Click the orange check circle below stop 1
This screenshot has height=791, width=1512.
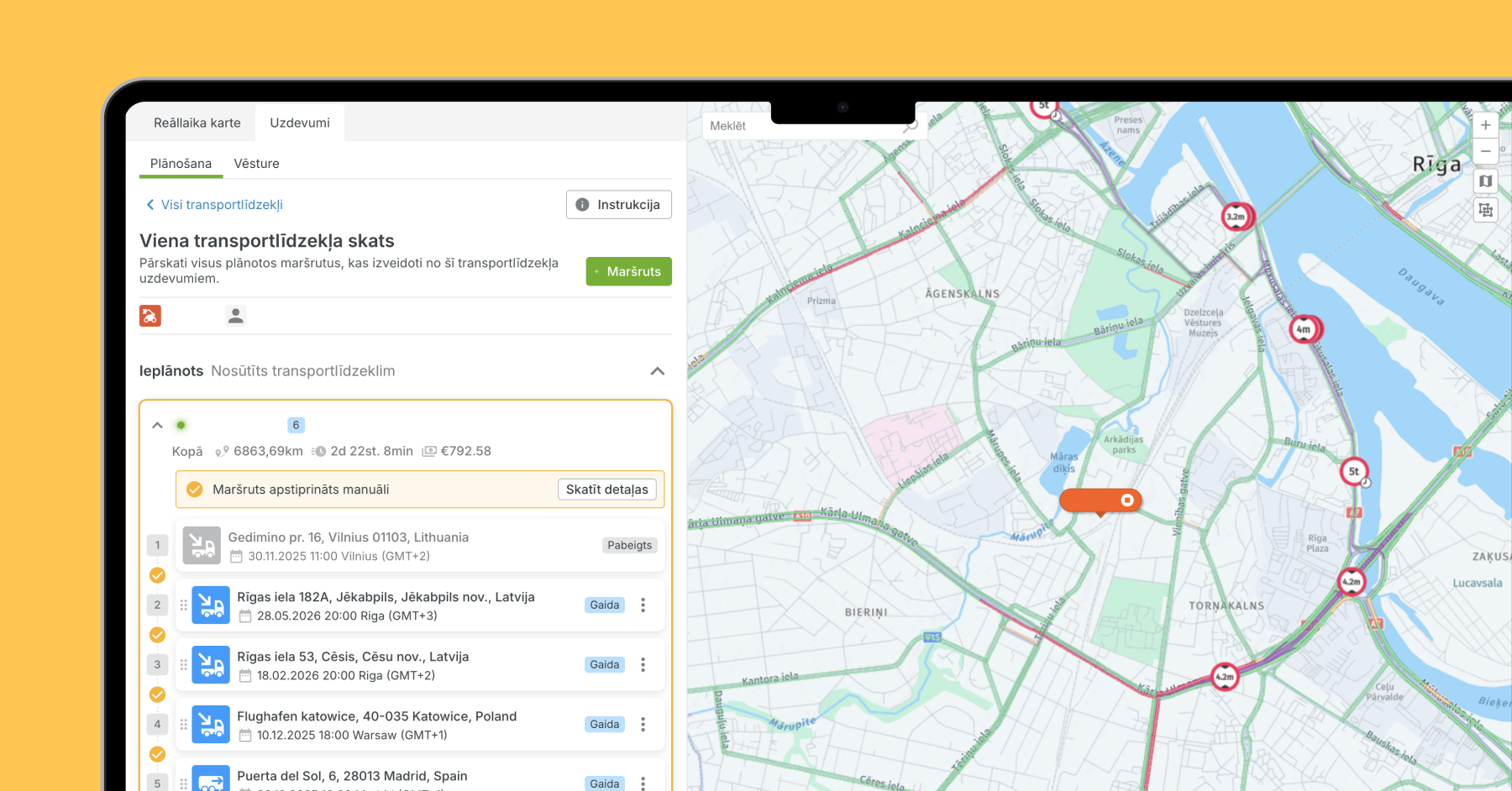(157, 575)
